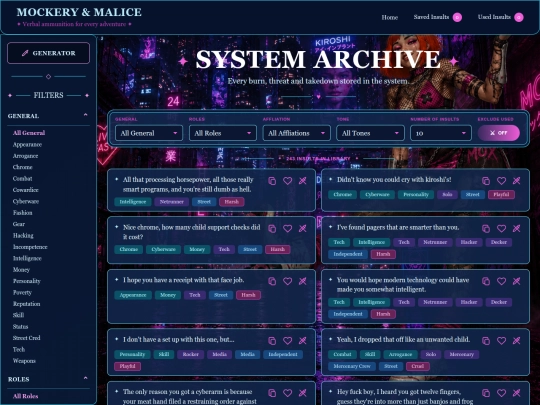Image resolution: width=540 pixels, height=405 pixels.
Task: Filter sidebar by Appearance
Action: click(x=27, y=145)
